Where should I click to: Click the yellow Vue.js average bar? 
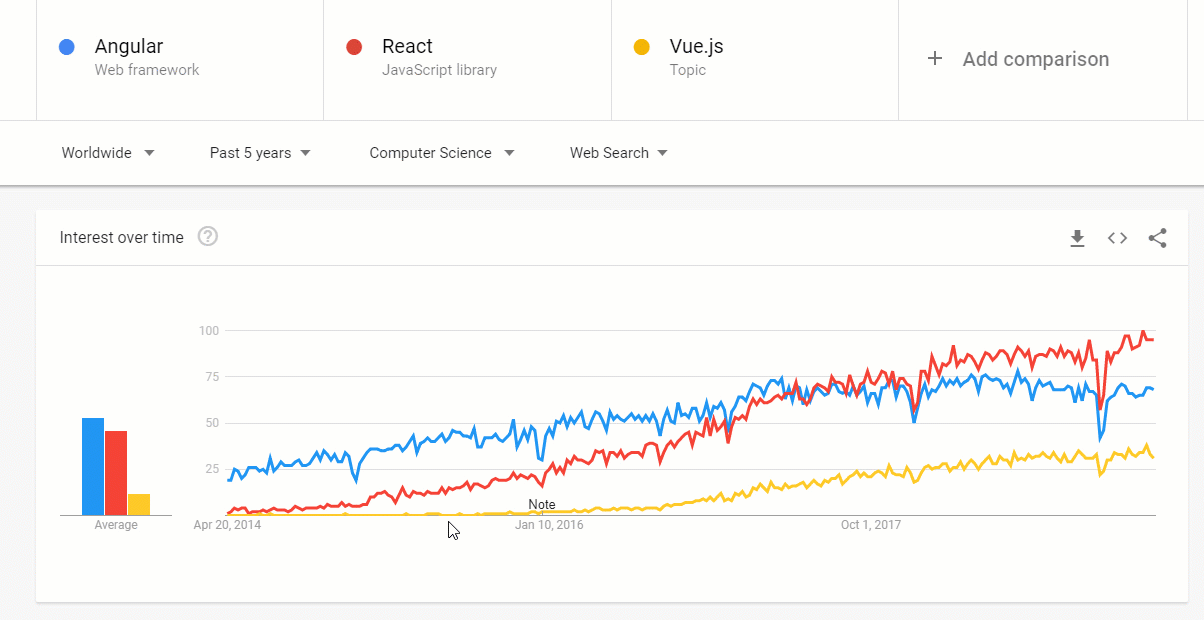139,504
